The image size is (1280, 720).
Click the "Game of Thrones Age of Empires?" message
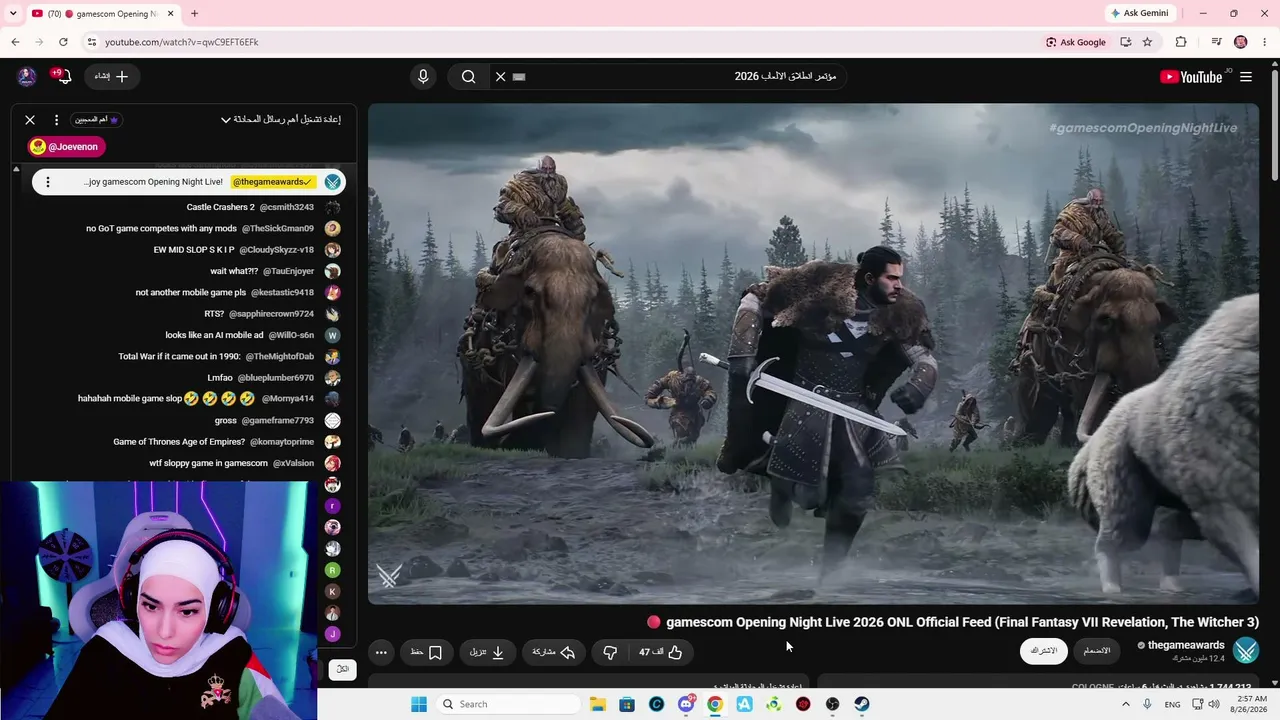click(179, 442)
